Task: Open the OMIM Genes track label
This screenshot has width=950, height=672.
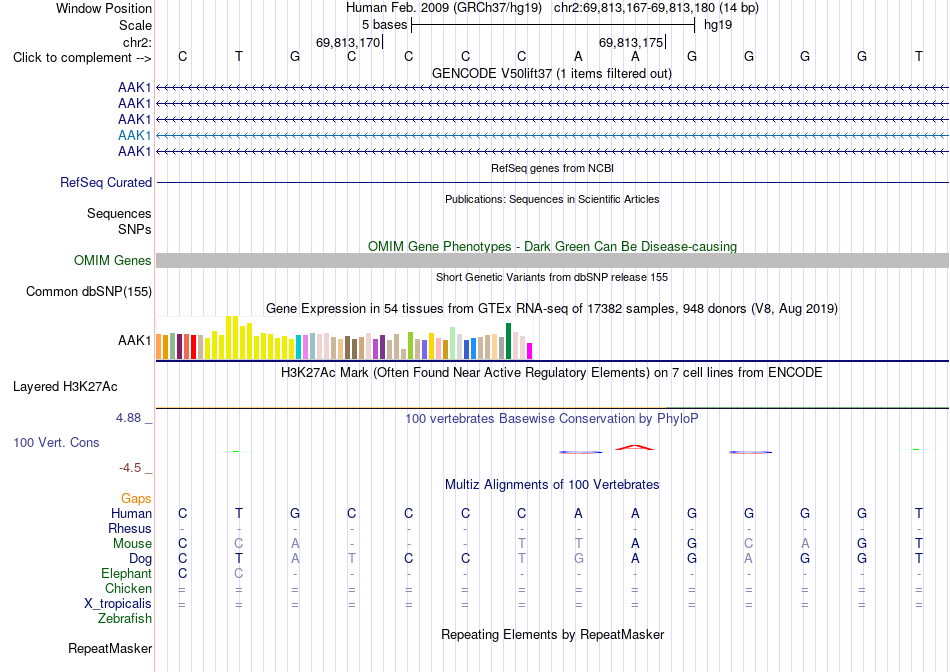Action: coord(113,261)
